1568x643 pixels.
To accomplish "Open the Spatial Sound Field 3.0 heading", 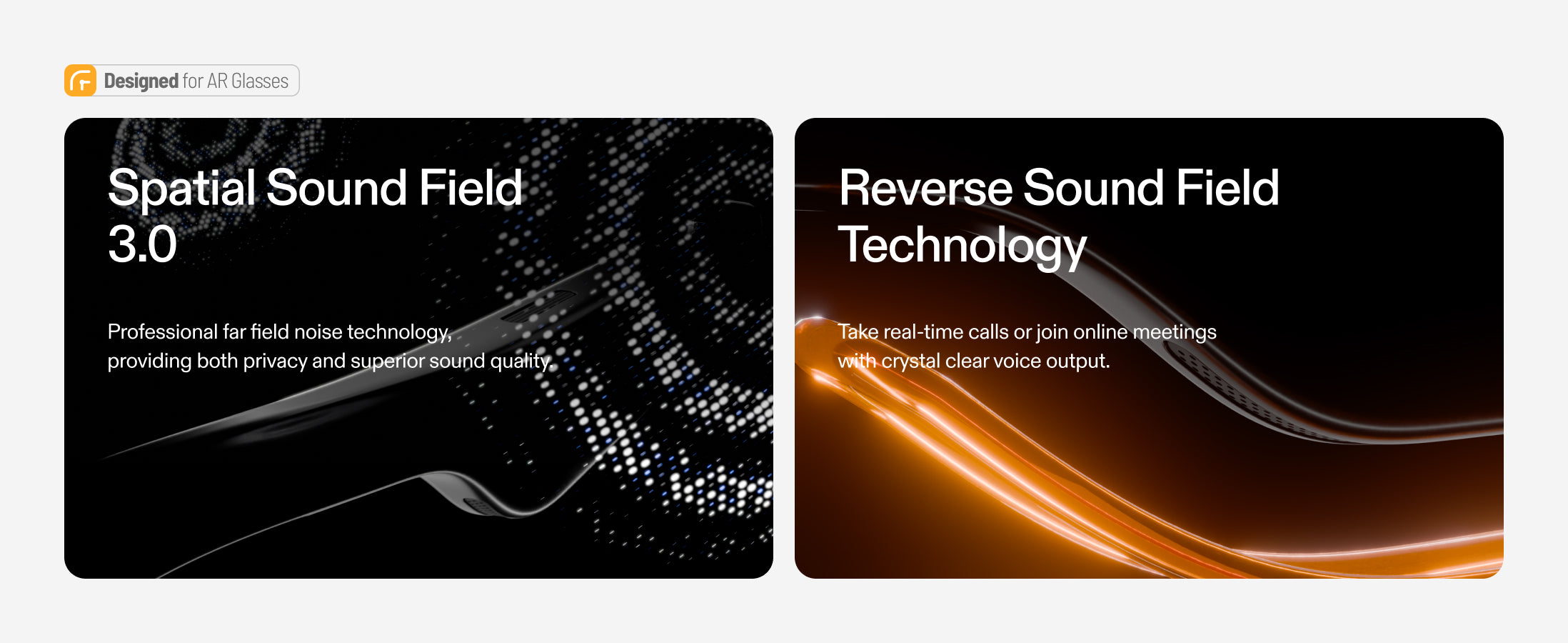I will pos(315,216).
